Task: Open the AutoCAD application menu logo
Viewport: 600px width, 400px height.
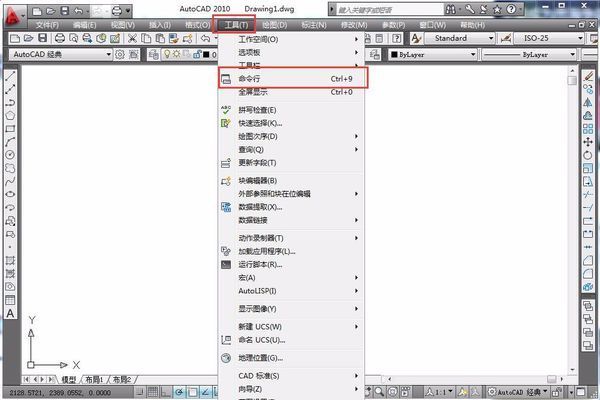Action: (x=13, y=16)
